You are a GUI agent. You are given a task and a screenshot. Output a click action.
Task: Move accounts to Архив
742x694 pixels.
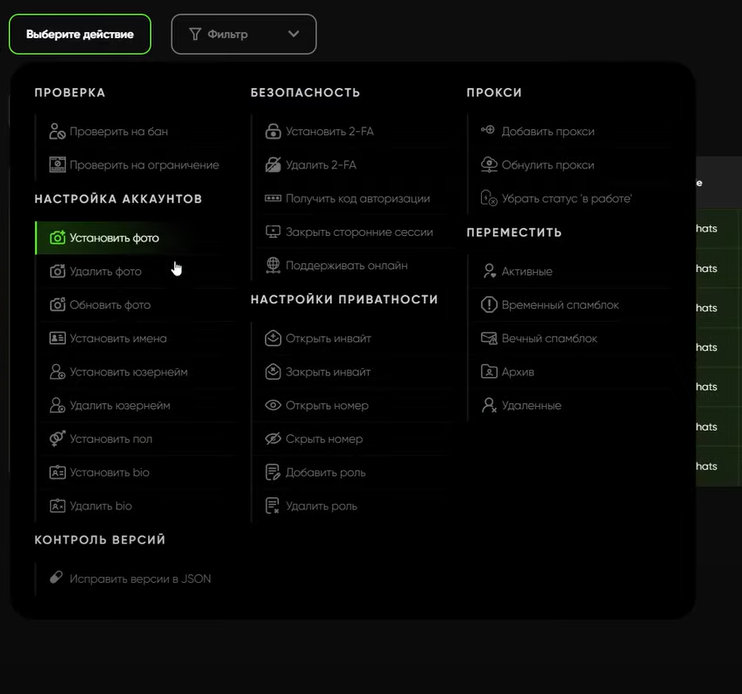(x=518, y=372)
